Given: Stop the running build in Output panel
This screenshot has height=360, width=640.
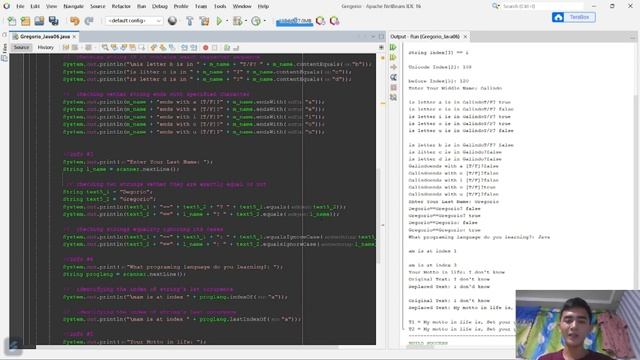Looking at the screenshot, I should click(x=393, y=87).
